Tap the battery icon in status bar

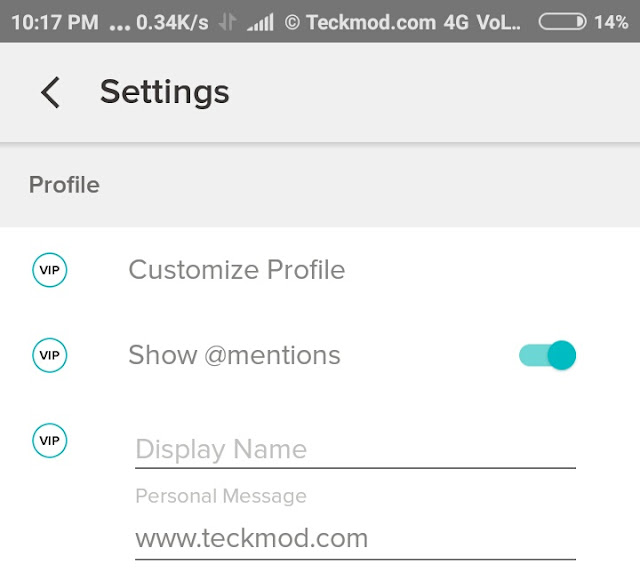click(562, 21)
